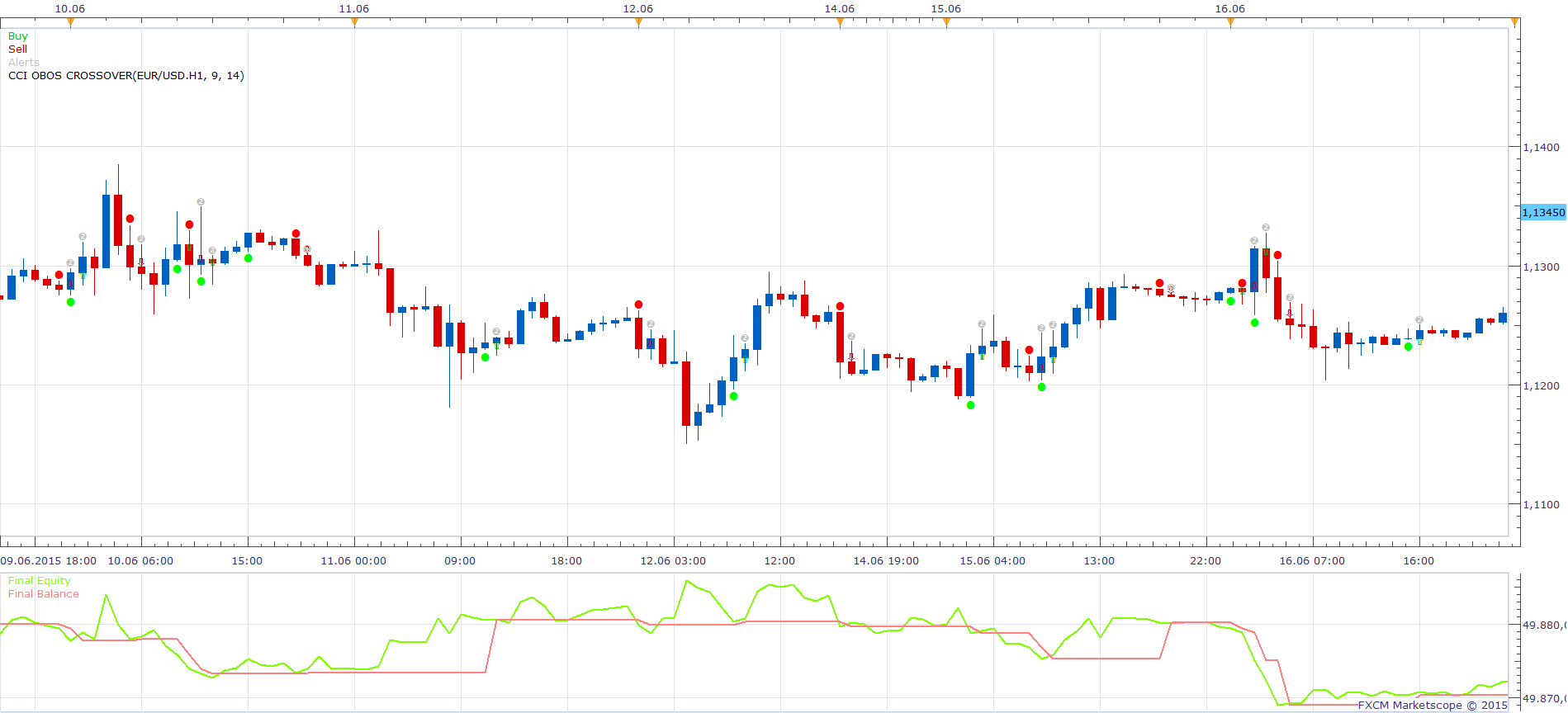The width and height of the screenshot is (1568, 713).
Task: Click the 1,1300 price axis label
Action: [x=1541, y=267]
